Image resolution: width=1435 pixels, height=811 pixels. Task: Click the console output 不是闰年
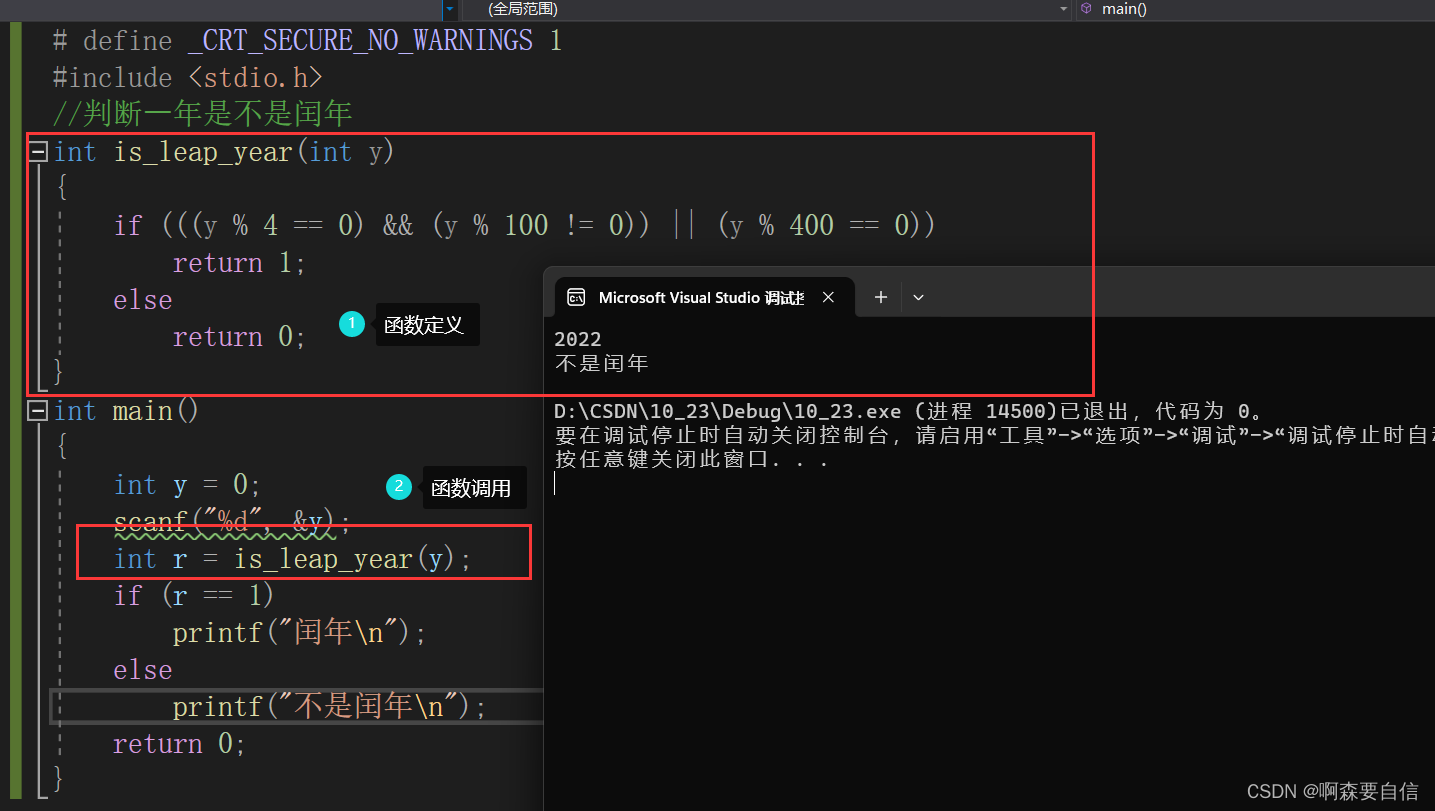click(602, 363)
